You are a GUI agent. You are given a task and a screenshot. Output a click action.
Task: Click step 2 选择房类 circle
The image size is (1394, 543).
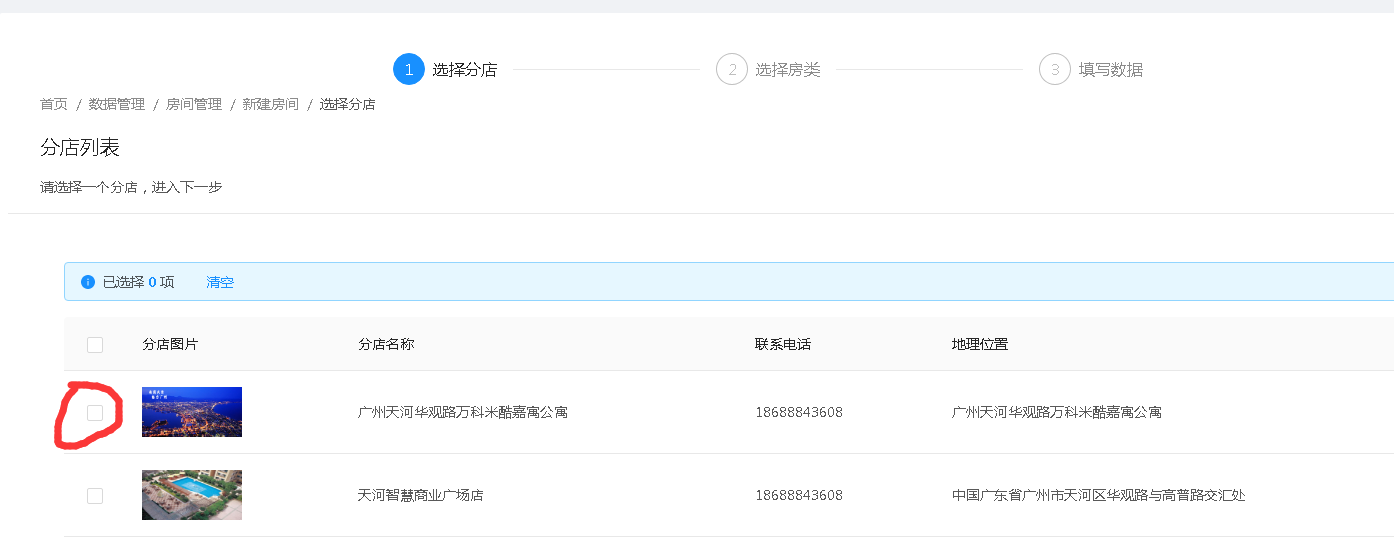click(x=732, y=69)
